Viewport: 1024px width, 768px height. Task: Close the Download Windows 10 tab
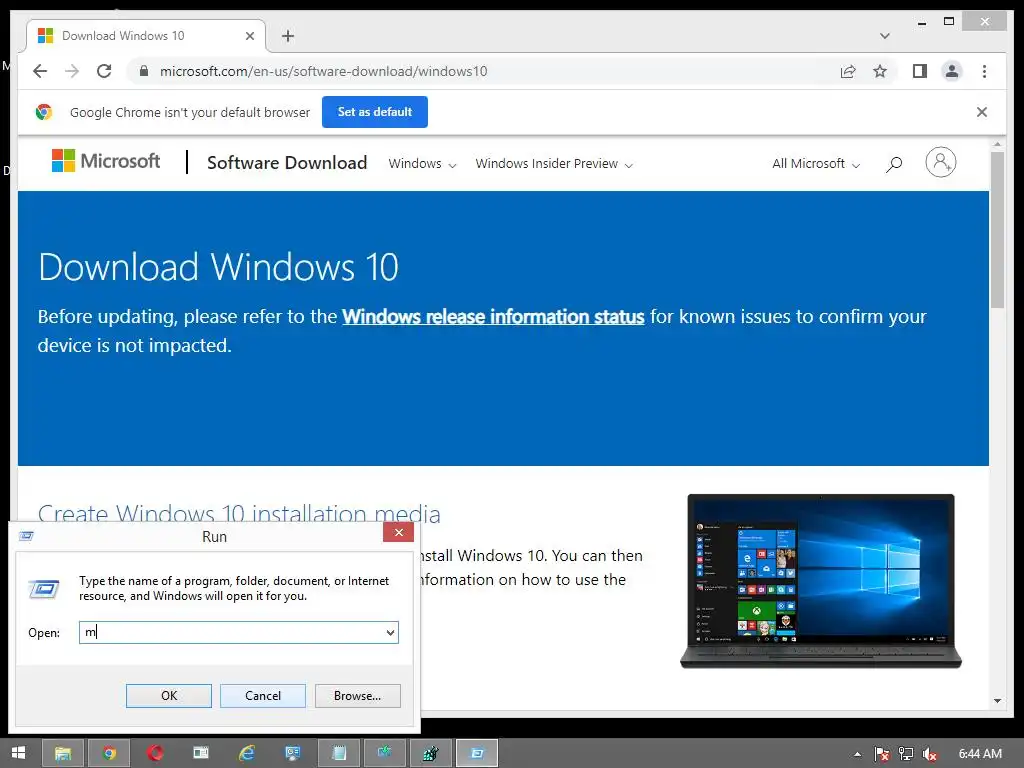coord(249,36)
